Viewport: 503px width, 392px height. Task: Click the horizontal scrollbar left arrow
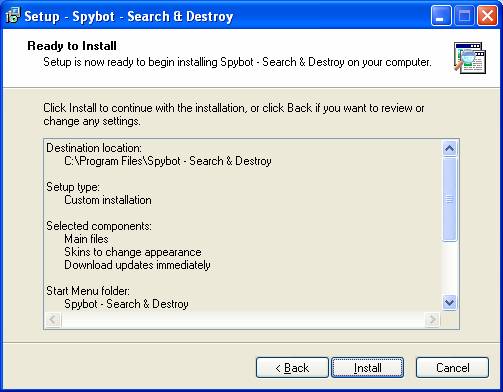pos(53,320)
